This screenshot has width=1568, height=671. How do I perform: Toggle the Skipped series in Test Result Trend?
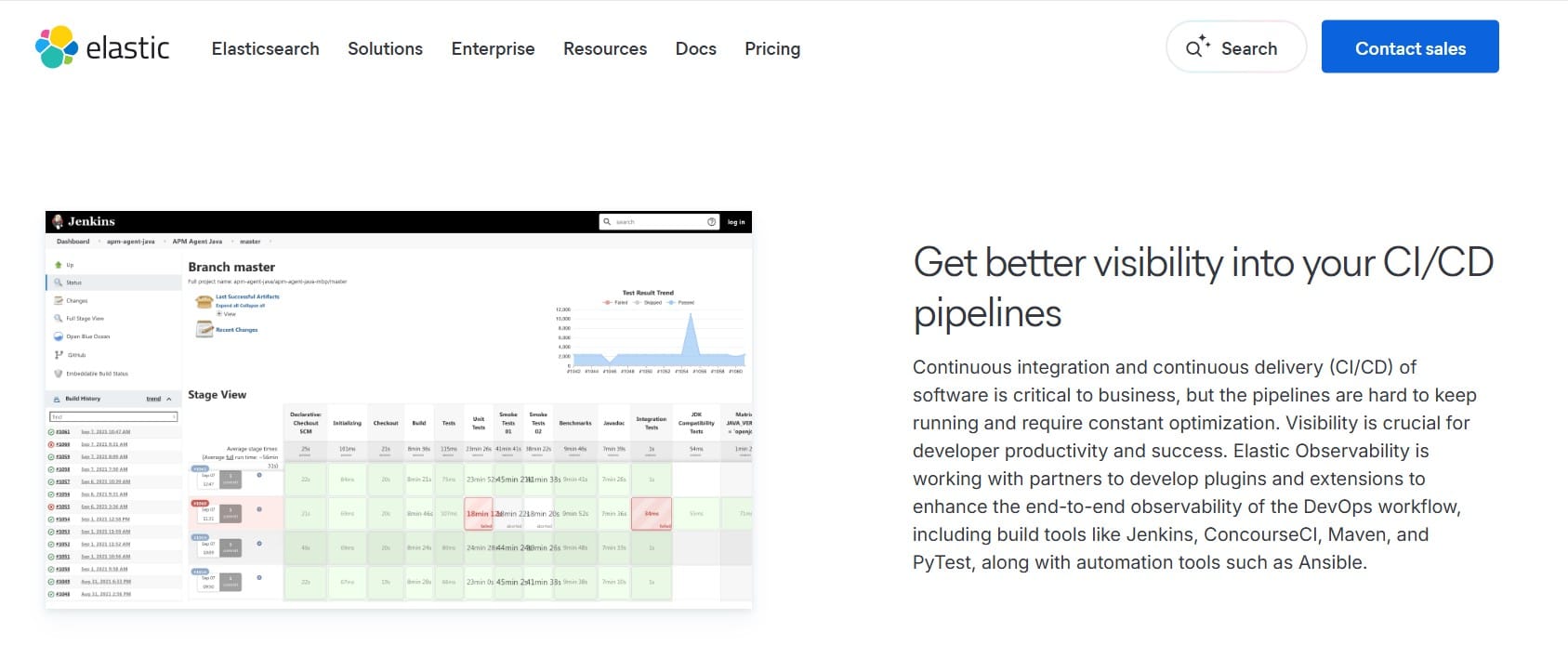638,303
